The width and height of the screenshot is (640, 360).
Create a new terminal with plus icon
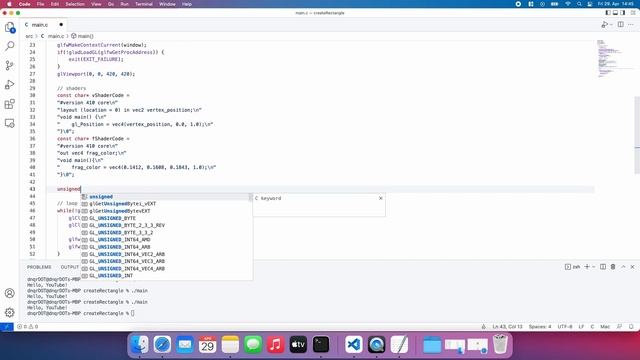point(587,267)
